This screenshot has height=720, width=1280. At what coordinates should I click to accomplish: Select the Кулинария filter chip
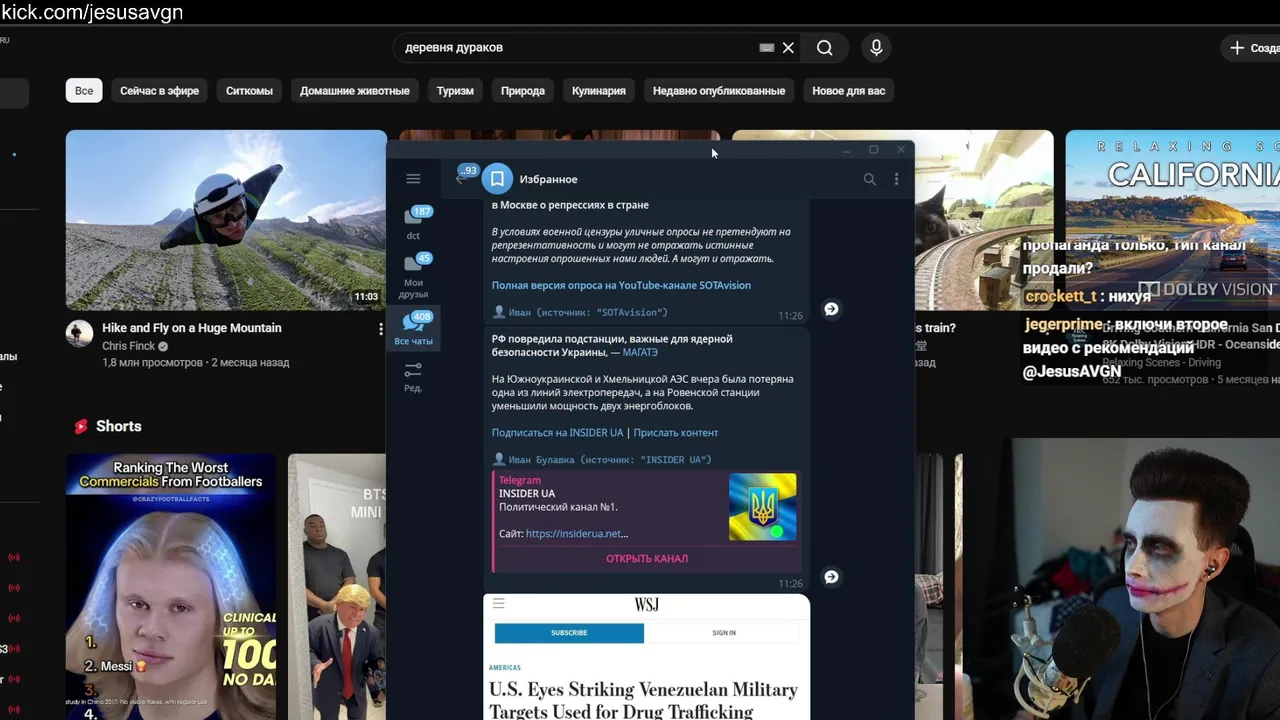point(599,91)
